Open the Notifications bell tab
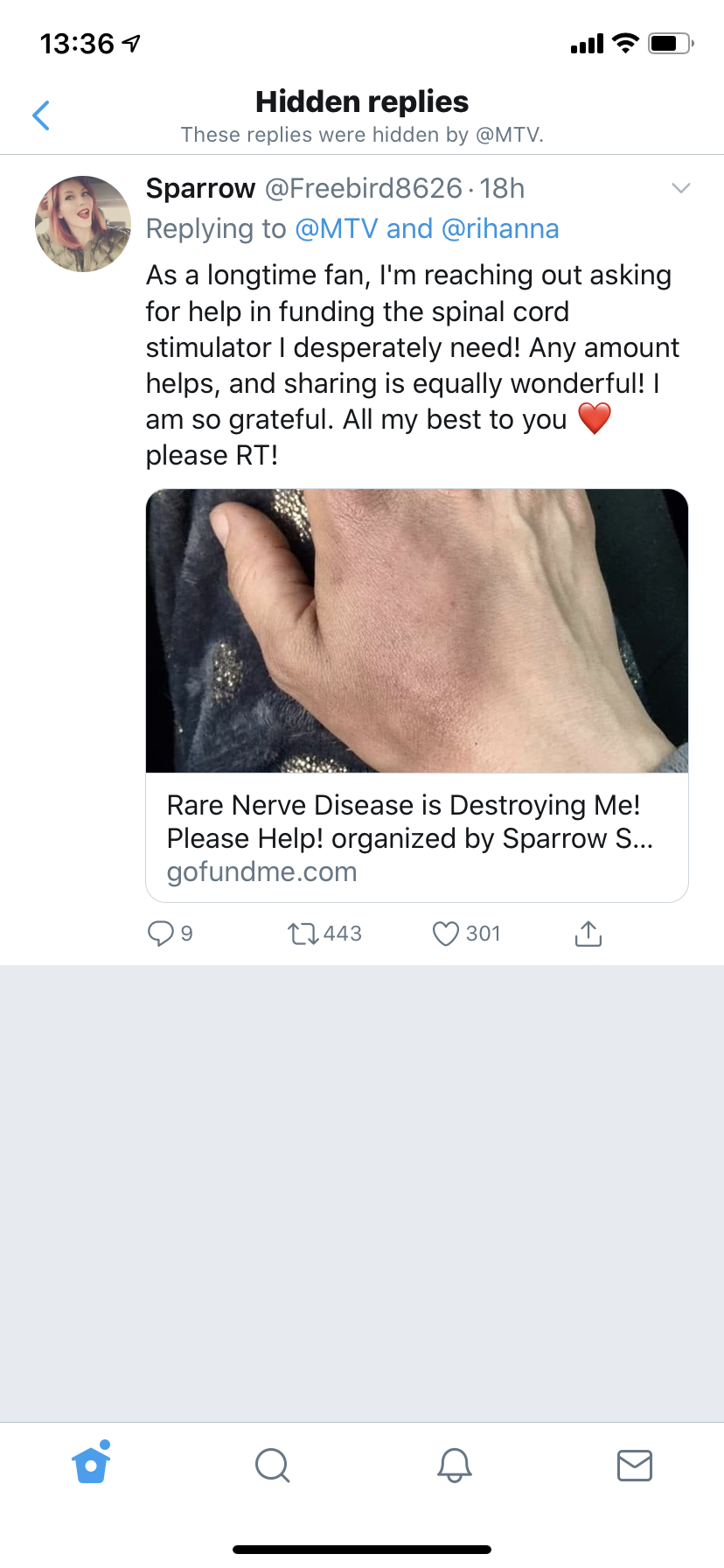724x1568 pixels. tap(454, 1464)
